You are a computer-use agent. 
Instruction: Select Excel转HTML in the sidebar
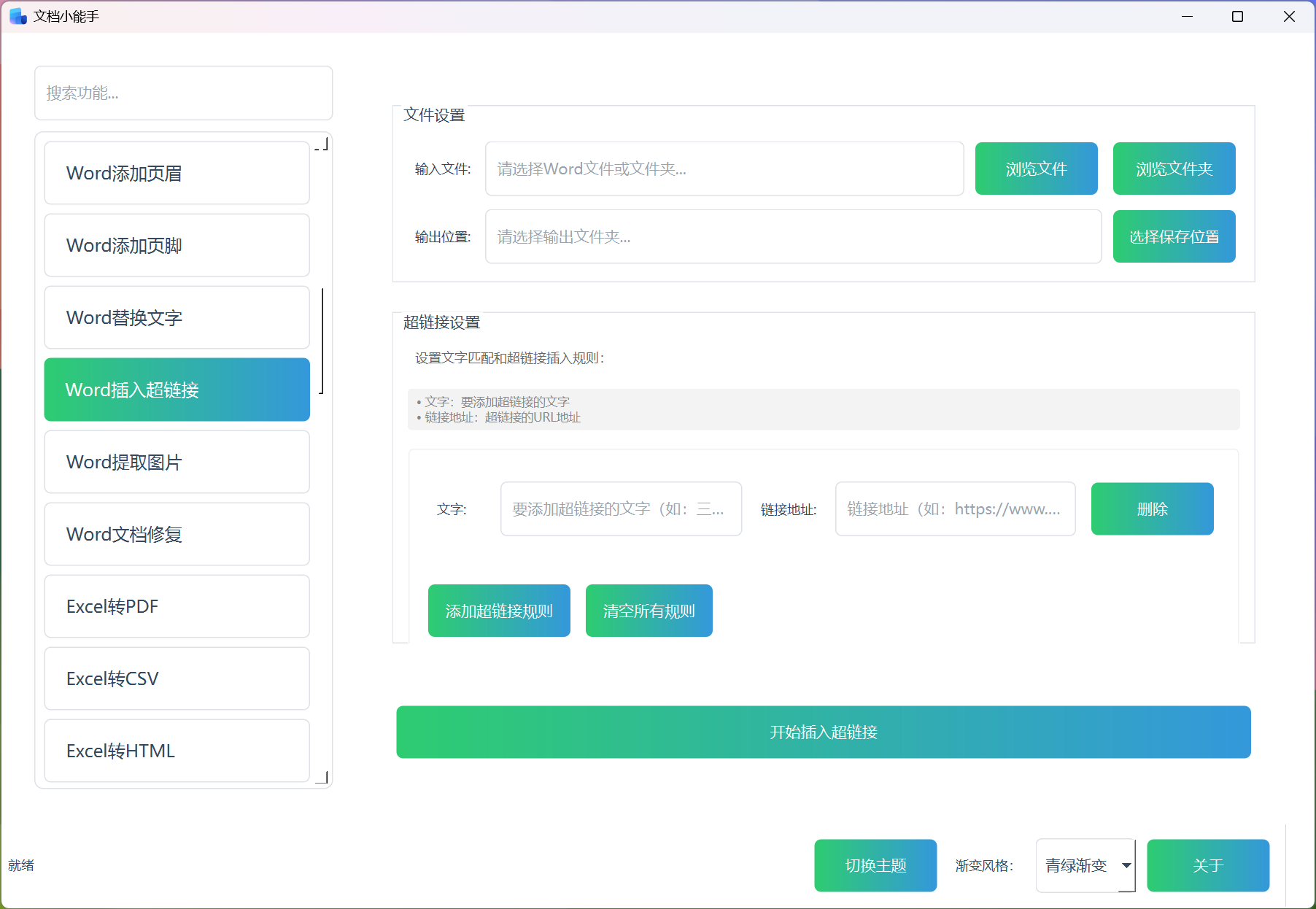(x=177, y=751)
